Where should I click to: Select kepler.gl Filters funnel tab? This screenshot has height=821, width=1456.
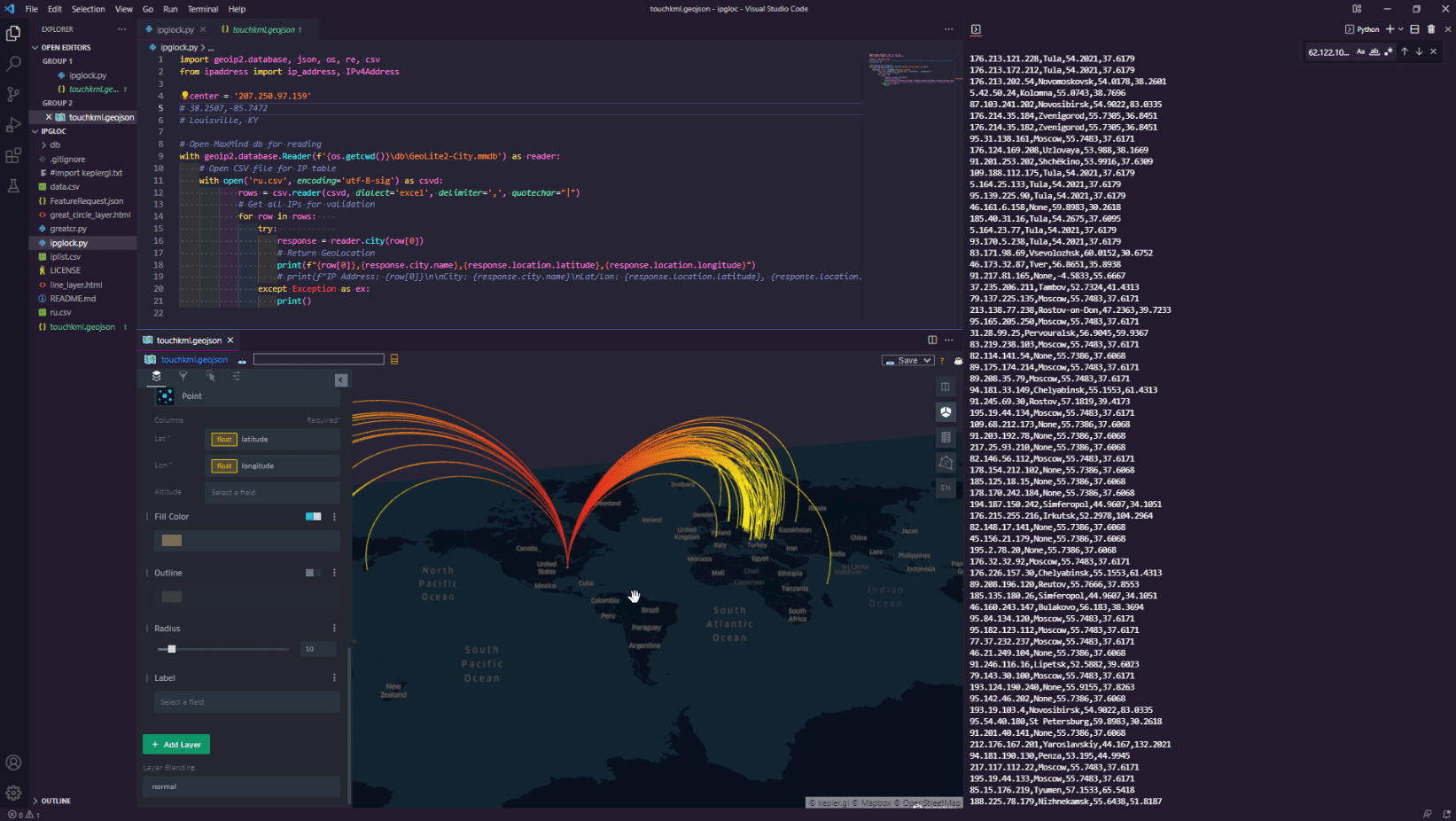click(183, 376)
